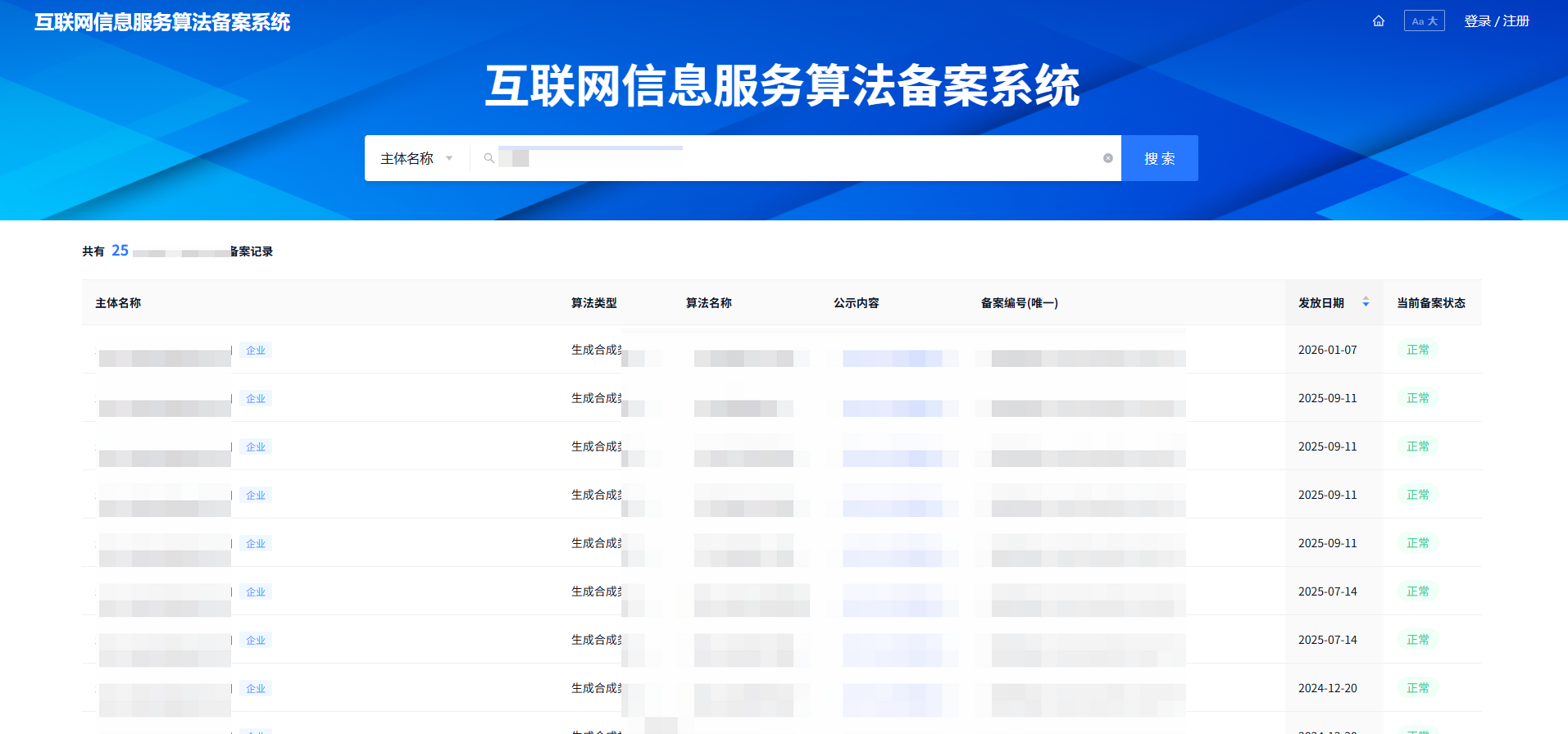
Task: Click the 企业 tag in the first 2024-12-20 row
Action: coord(256,689)
